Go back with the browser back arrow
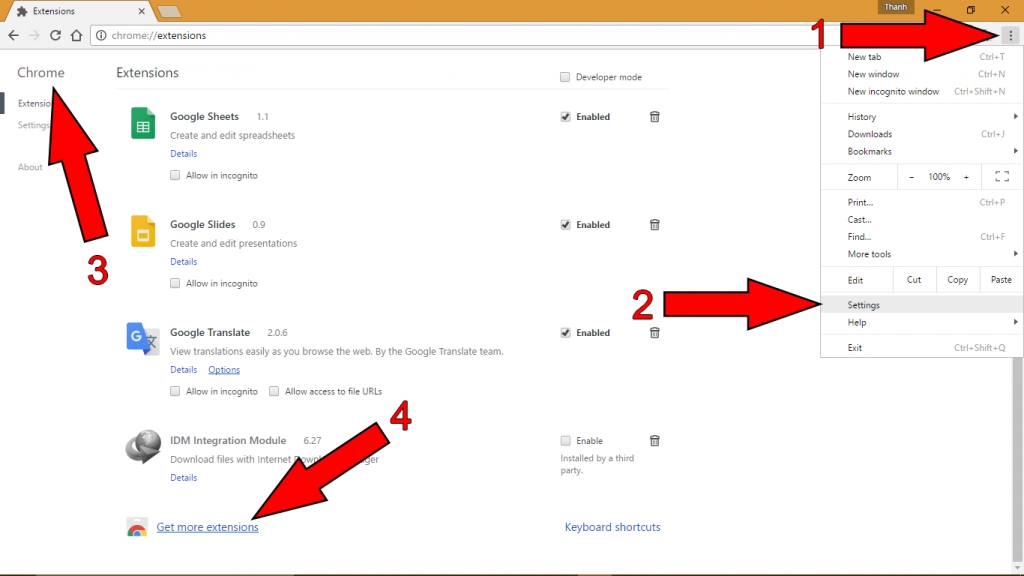Image resolution: width=1024 pixels, height=576 pixels. pyautogui.click(x=14, y=35)
